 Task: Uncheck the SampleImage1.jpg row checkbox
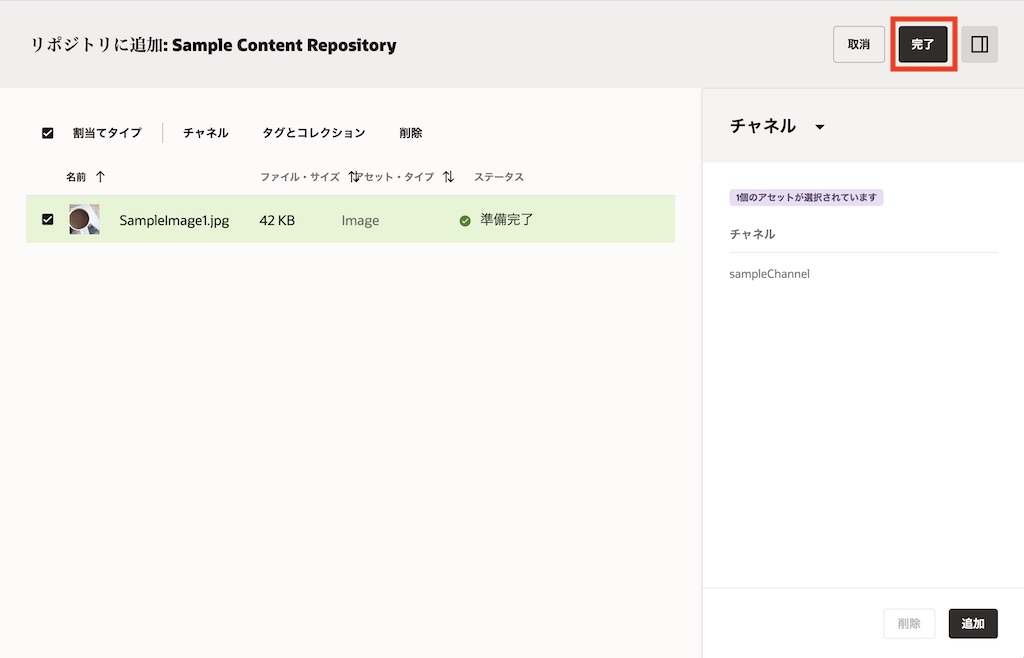48,219
